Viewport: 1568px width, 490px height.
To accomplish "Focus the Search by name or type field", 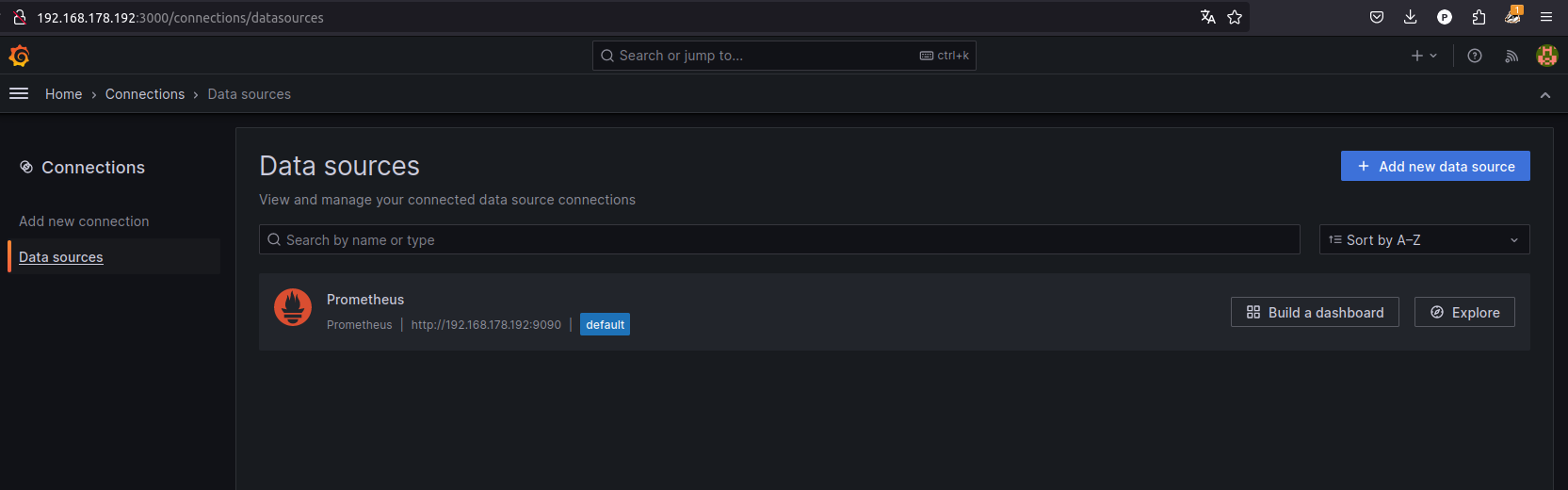I will (x=779, y=240).
